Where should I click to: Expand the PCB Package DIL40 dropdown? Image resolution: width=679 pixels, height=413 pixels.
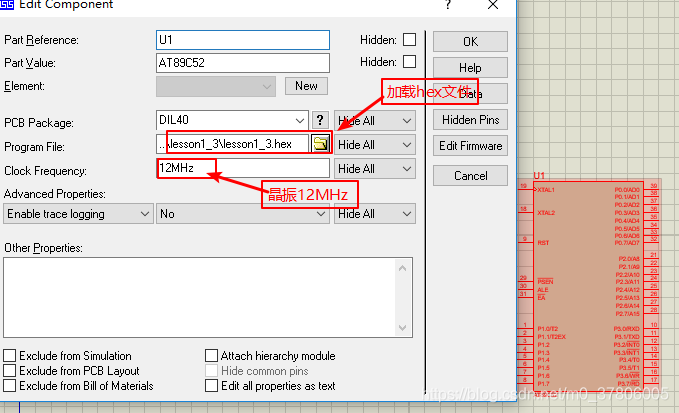point(299,120)
